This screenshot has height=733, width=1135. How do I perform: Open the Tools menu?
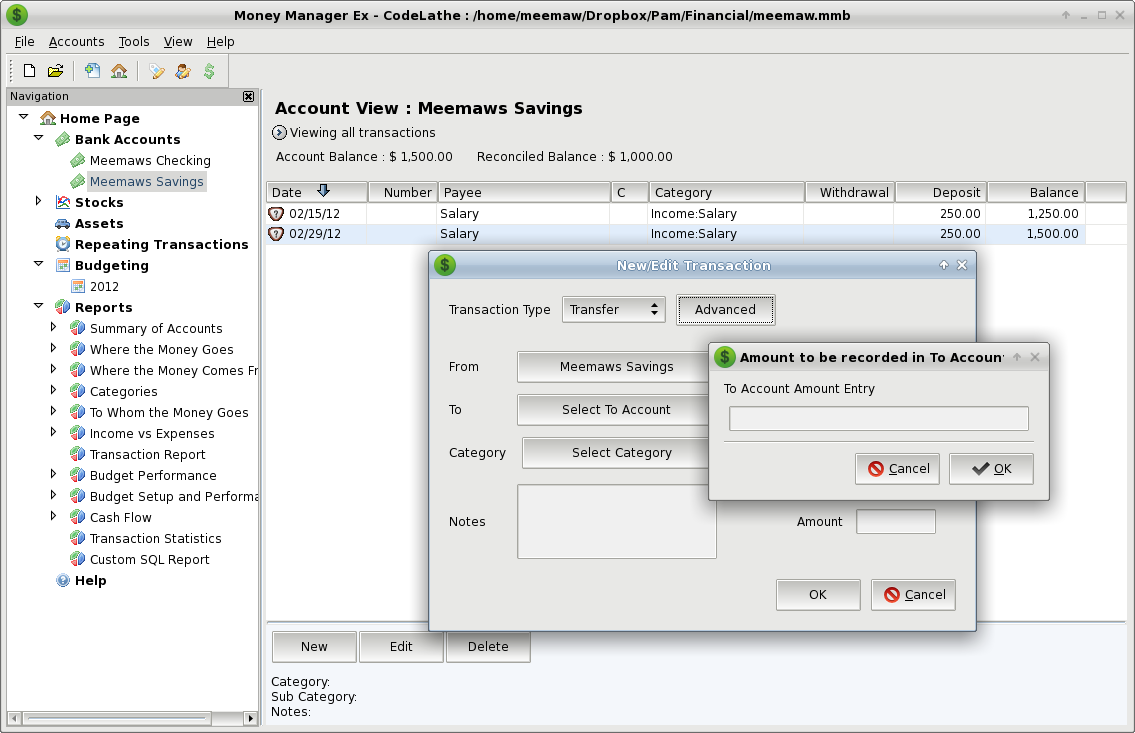[134, 42]
